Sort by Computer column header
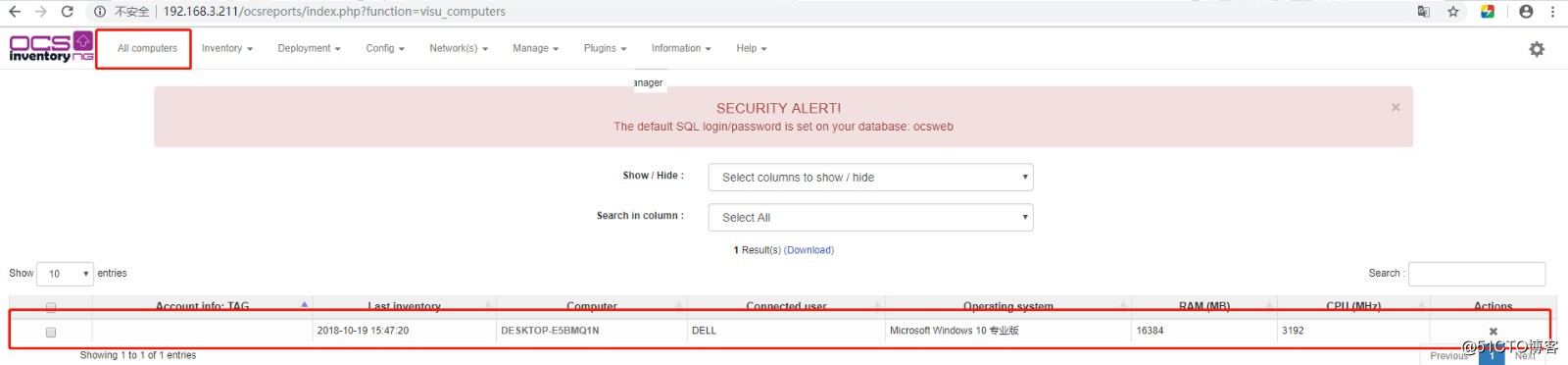Image resolution: width=1568 pixels, height=365 pixels. click(x=592, y=306)
